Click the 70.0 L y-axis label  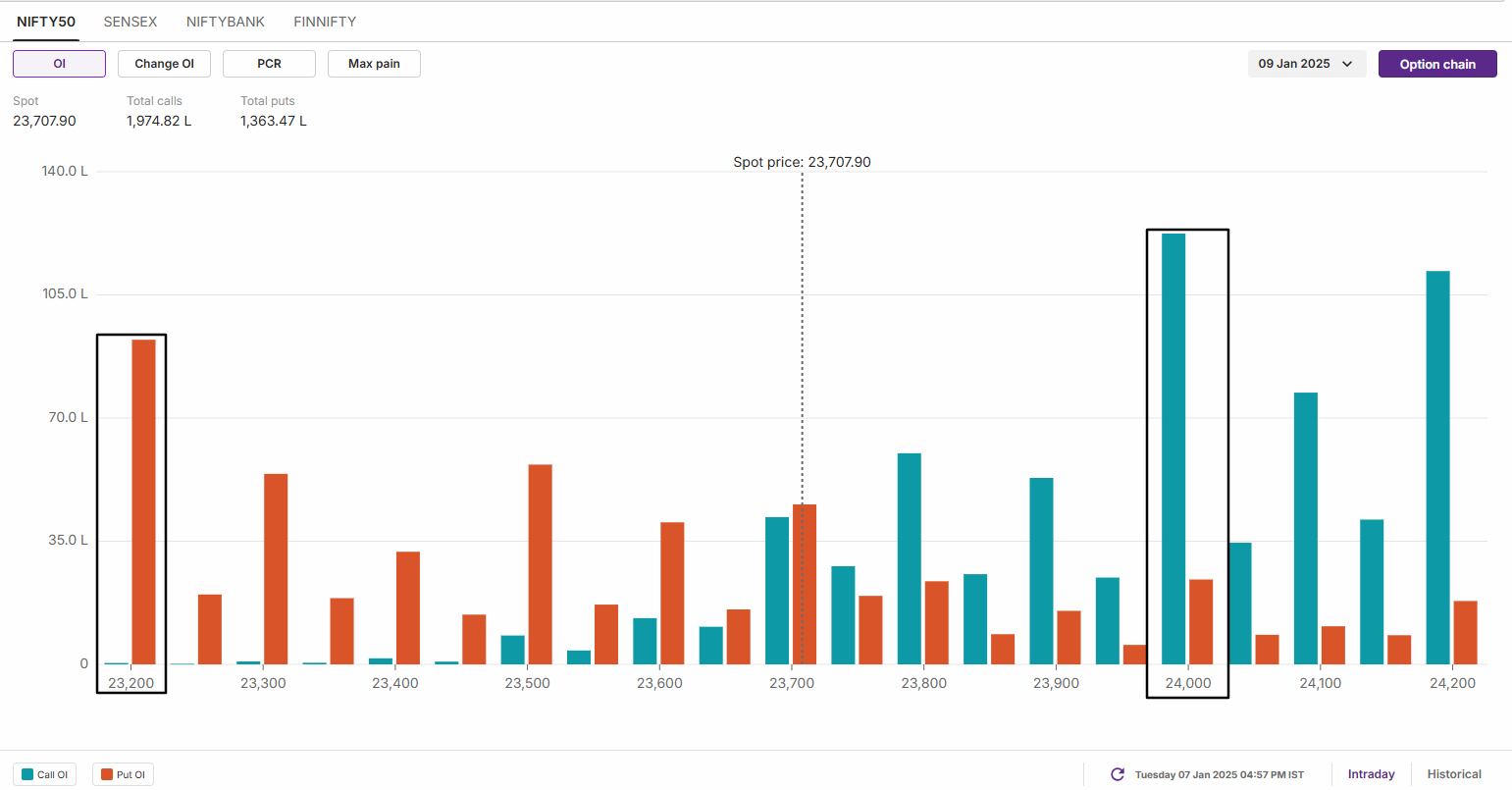click(68, 417)
